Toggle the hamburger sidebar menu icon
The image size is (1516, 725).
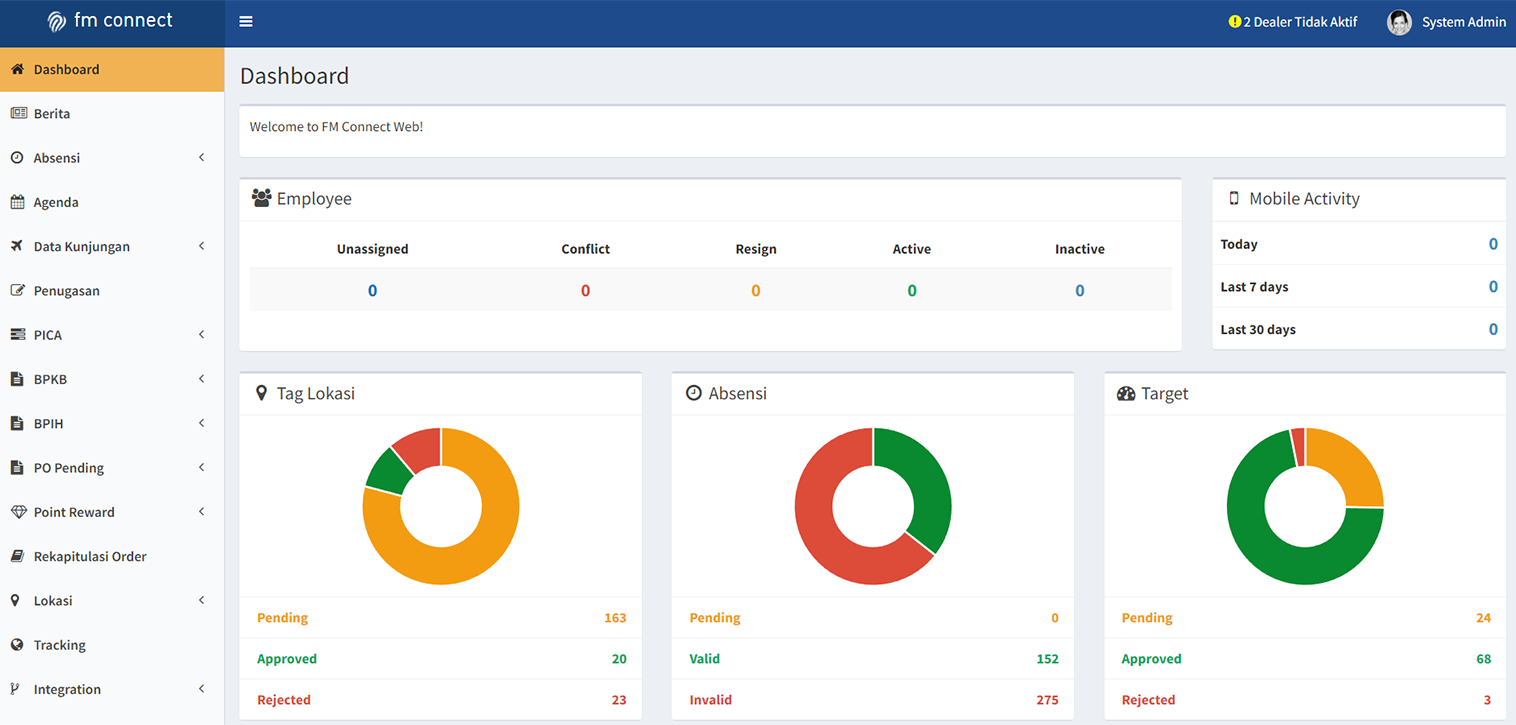(x=246, y=22)
